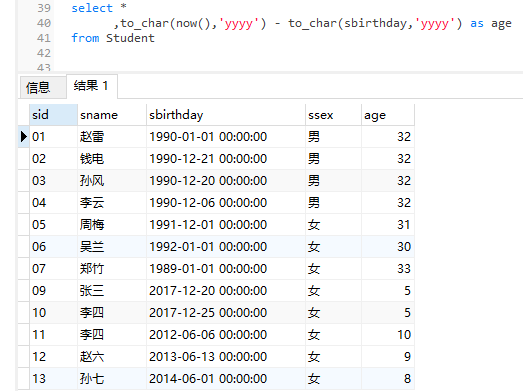Select age cell 31 in row 05
Image resolution: width=523 pixels, height=391 pixels.
point(388,225)
